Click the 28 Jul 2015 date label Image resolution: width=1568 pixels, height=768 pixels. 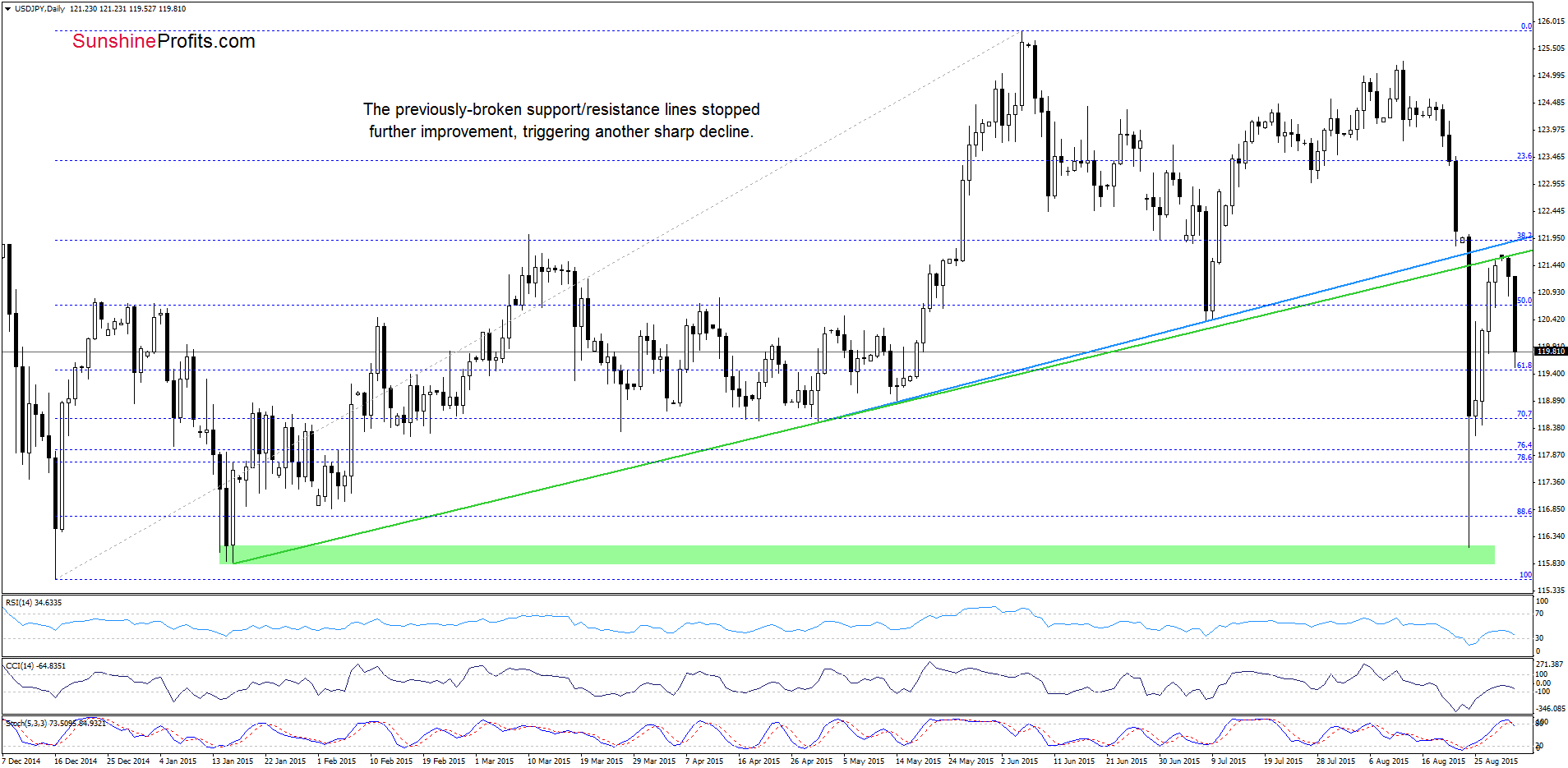[1336, 761]
